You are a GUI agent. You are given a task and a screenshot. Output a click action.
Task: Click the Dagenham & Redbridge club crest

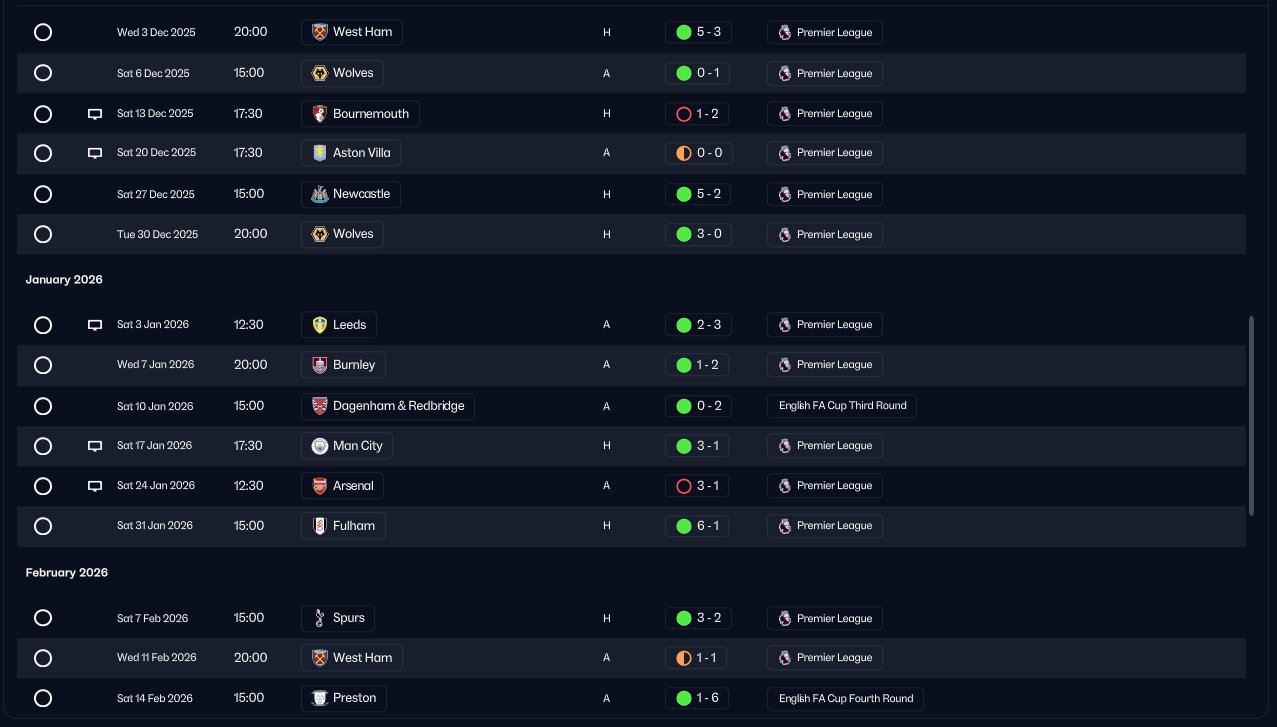tap(319, 406)
